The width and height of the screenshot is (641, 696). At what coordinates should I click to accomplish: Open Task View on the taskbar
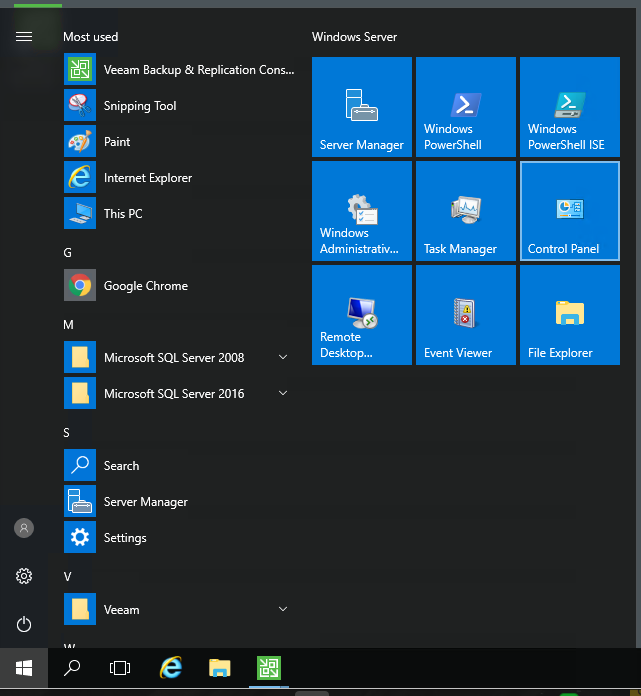120,668
